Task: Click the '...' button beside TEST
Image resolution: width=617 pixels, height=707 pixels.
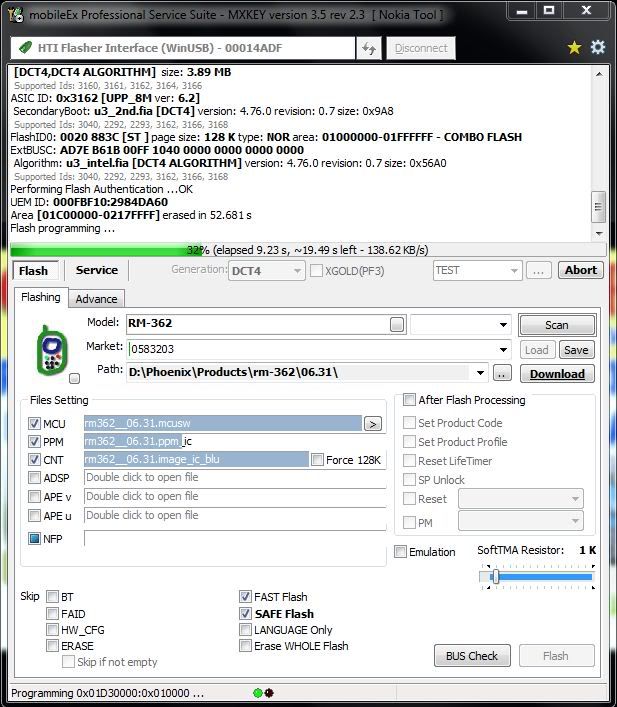Action: (539, 271)
